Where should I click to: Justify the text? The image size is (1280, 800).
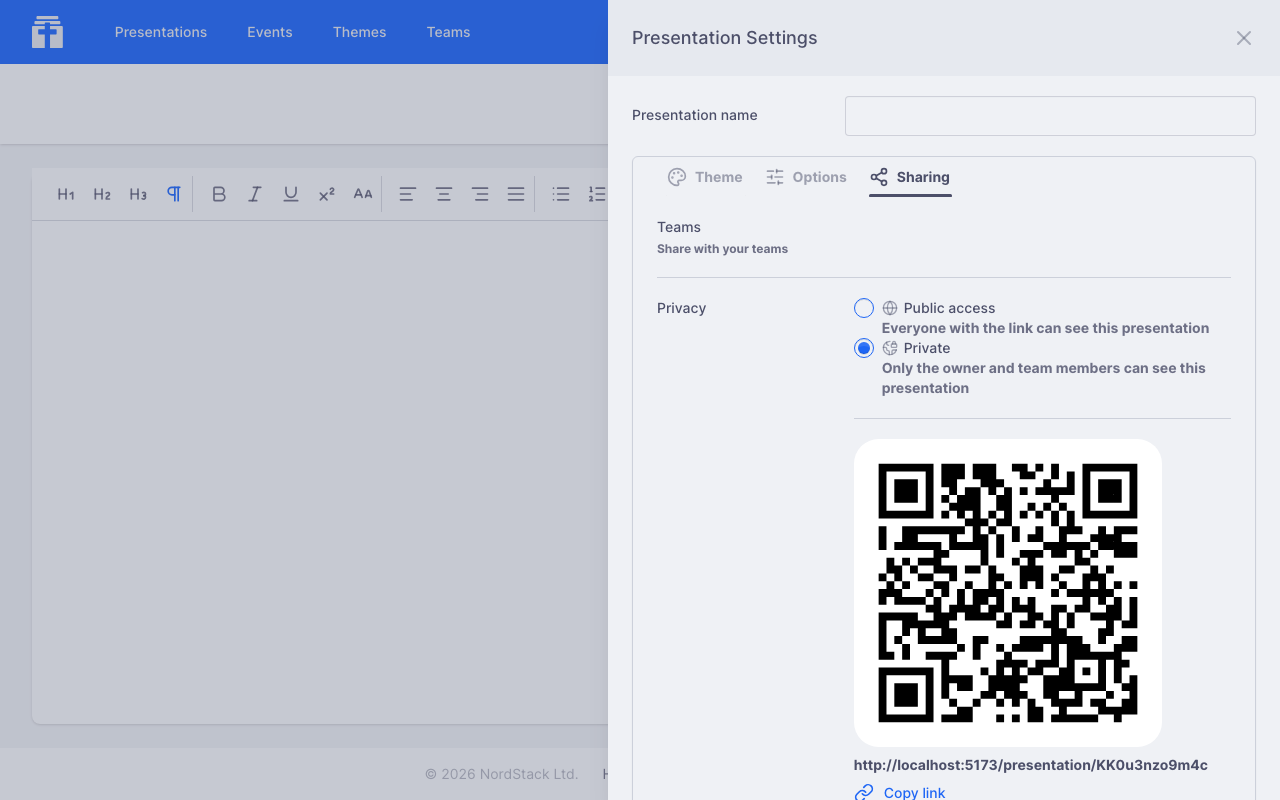coord(516,194)
